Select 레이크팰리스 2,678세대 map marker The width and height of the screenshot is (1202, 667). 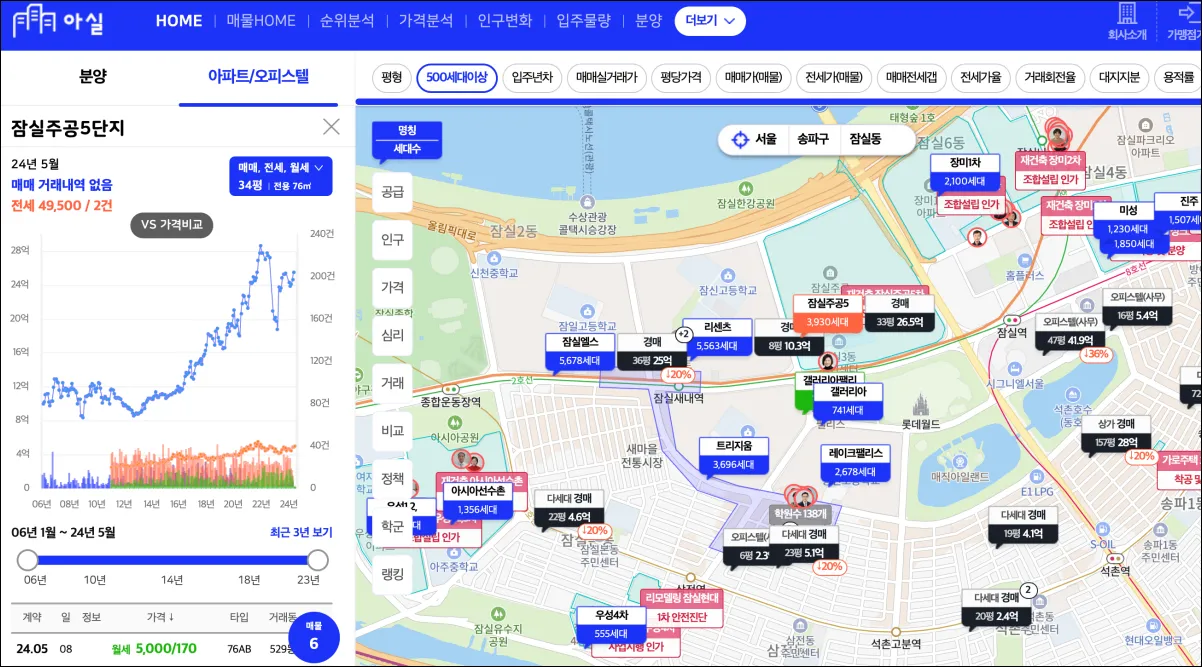(854, 462)
